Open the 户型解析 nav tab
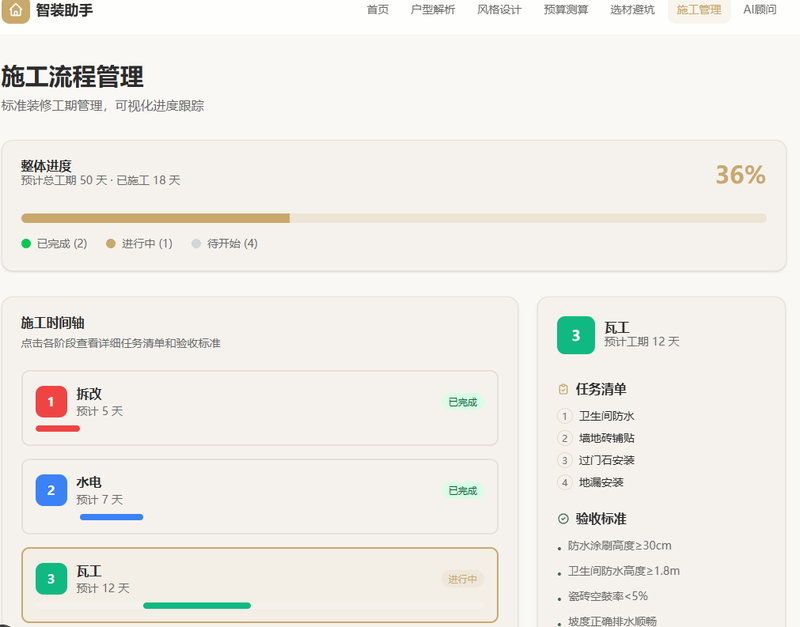 tap(433, 10)
